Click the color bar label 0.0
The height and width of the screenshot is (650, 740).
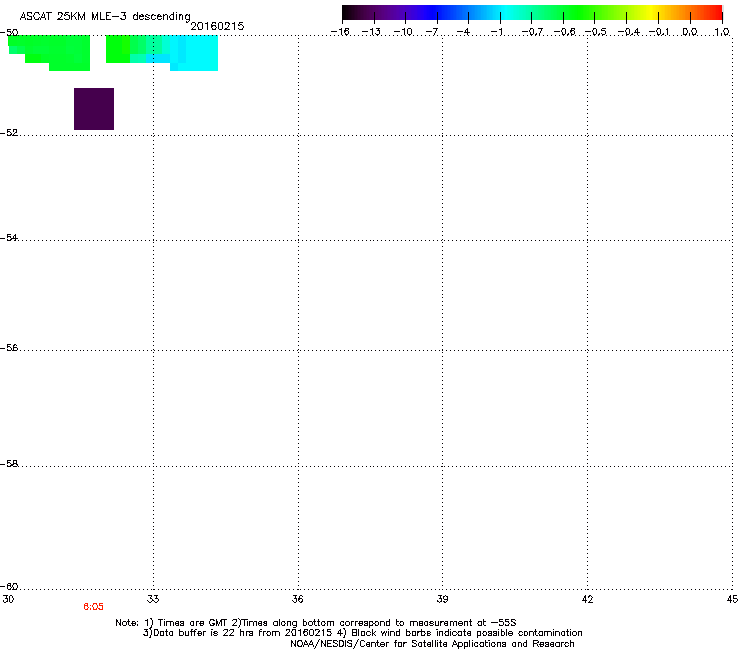pos(690,32)
